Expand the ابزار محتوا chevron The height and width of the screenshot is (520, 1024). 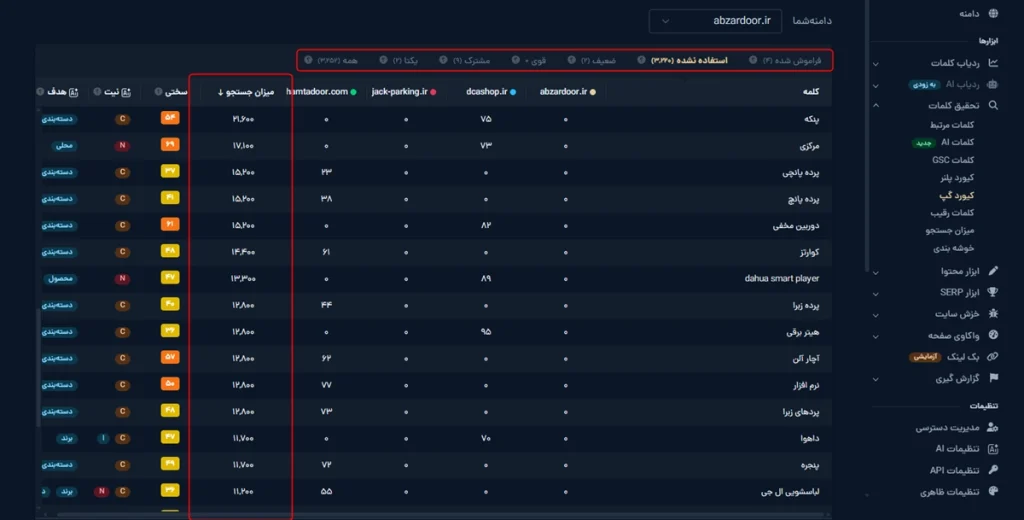tap(876, 272)
